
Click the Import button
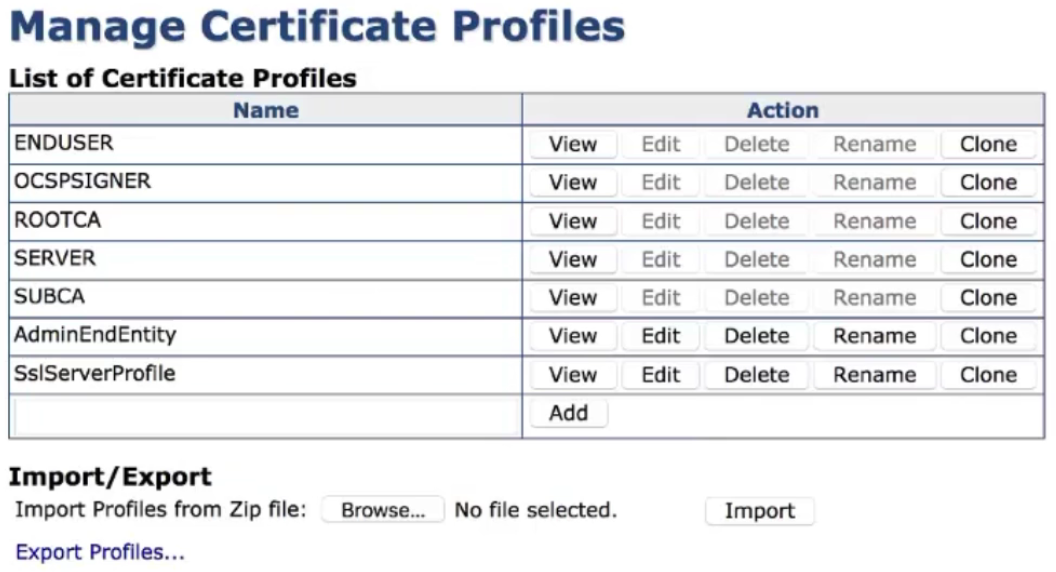point(759,511)
